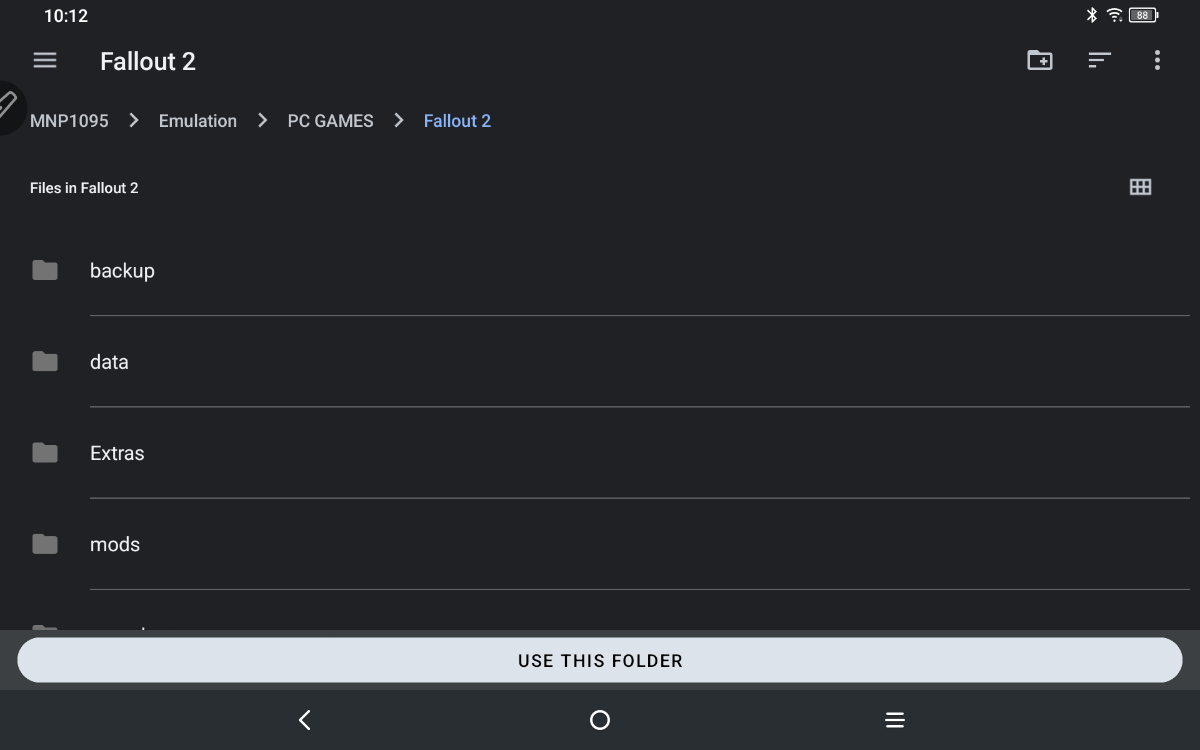
Task: Tap the Wi-Fi status icon
Action: [x=1114, y=15]
